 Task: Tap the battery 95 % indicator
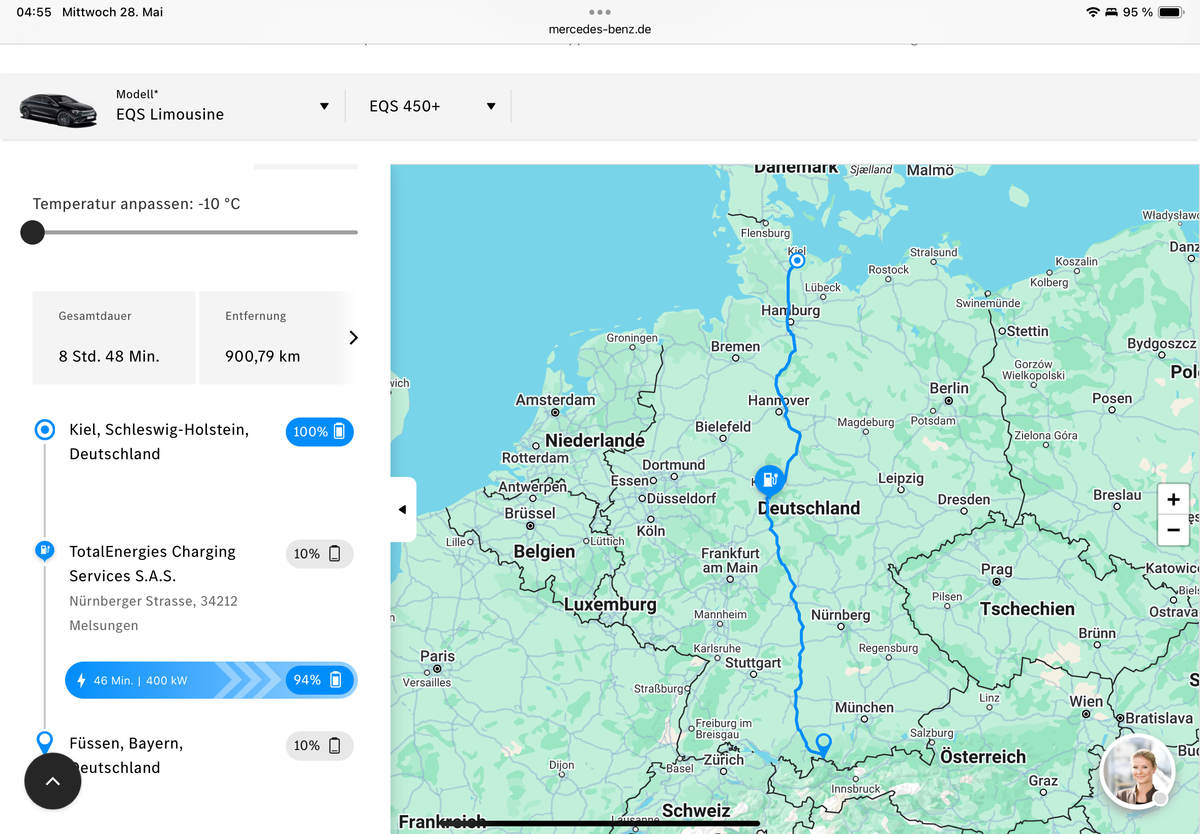coord(1152,12)
